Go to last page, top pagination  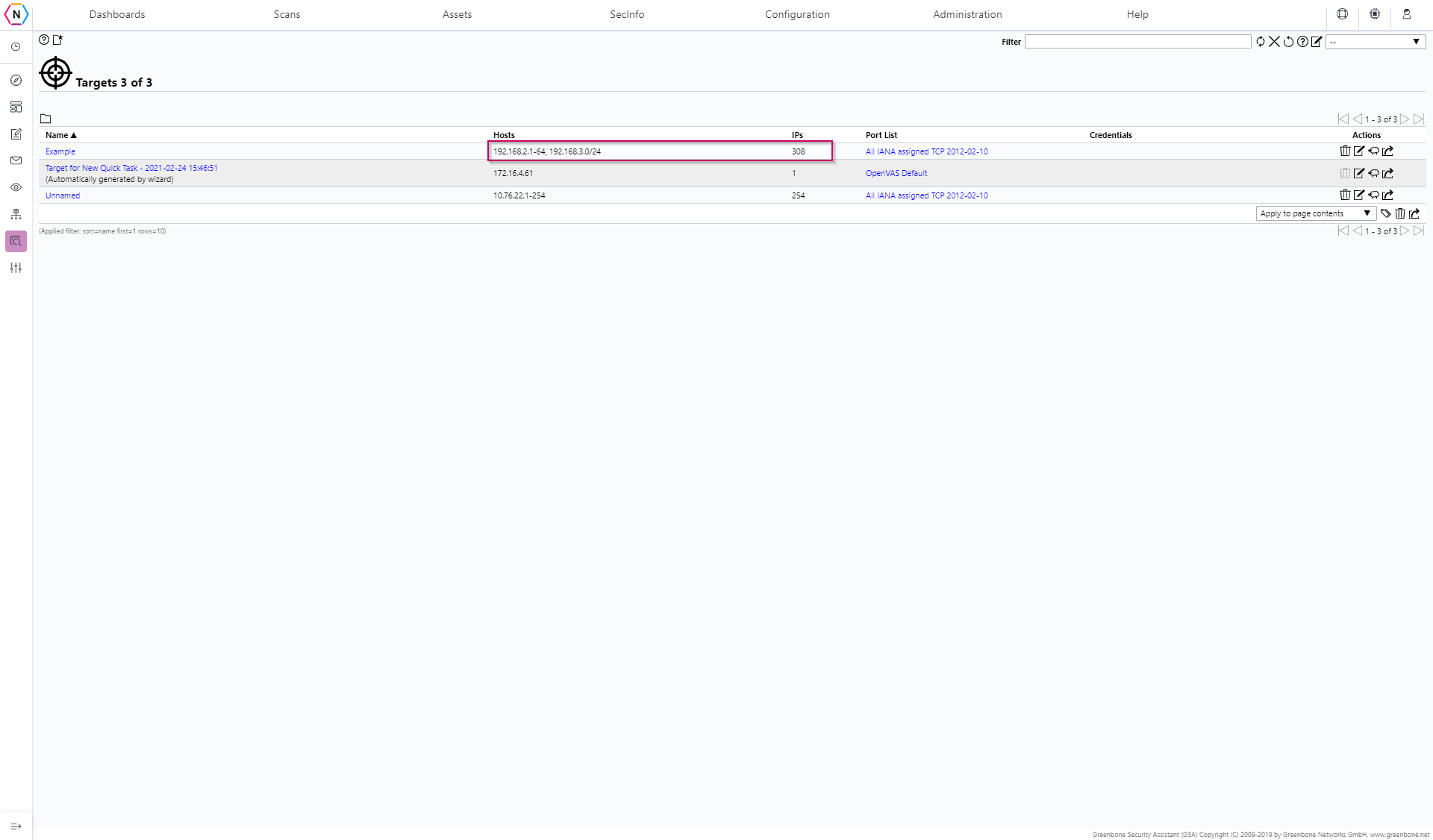coord(1419,119)
